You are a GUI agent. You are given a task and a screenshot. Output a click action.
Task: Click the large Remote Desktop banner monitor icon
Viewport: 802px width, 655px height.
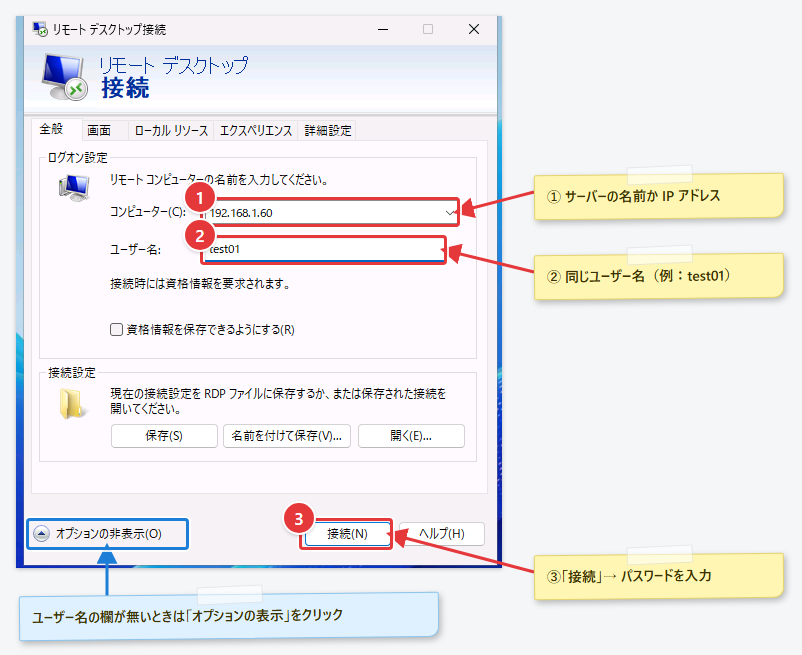tap(64, 77)
